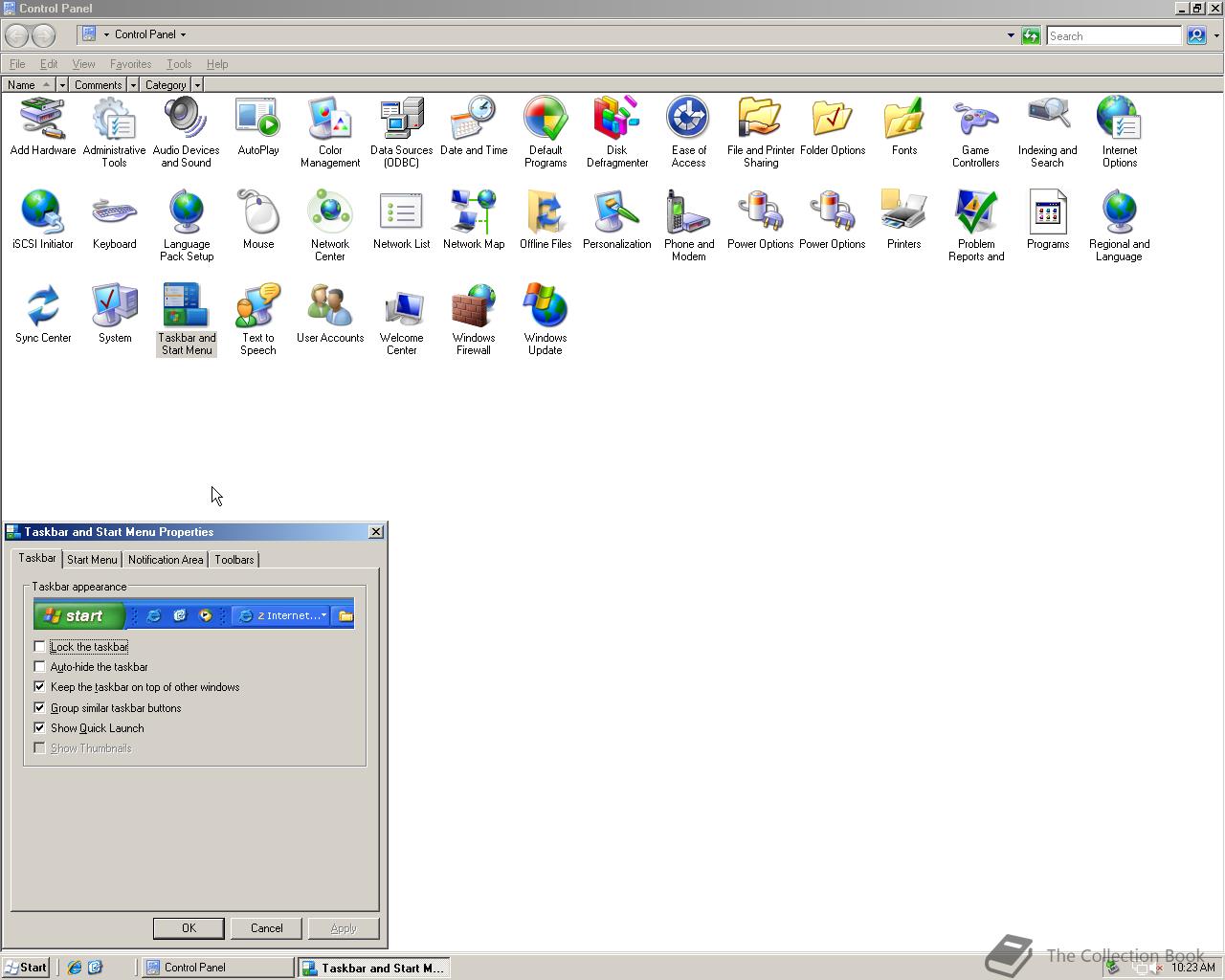Open Indexing and Search
This screenshot has height=980, width=1225.
(x=1048, y=132)
